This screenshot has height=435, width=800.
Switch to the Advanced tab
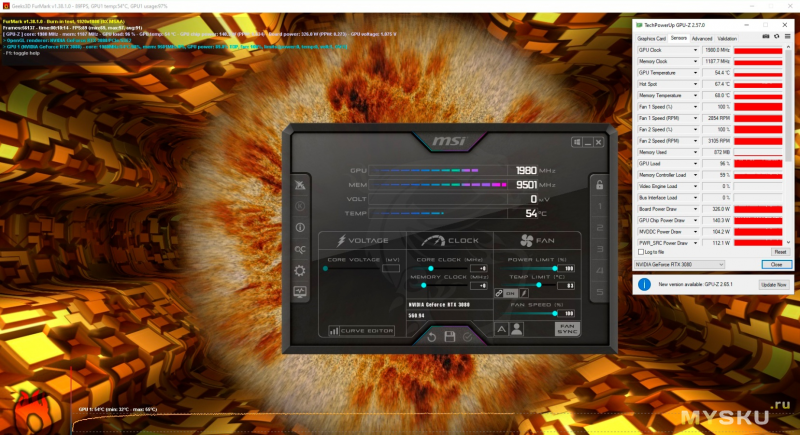coord(702,39)
